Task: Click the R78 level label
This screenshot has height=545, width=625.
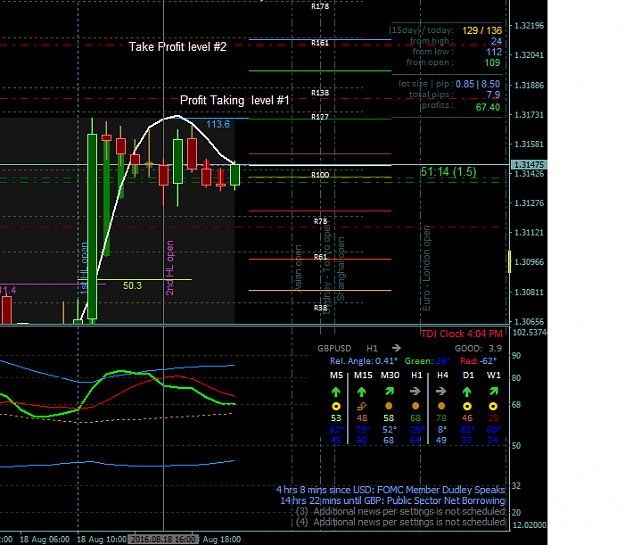Action: pyautogui.click(x=320, y=222)
